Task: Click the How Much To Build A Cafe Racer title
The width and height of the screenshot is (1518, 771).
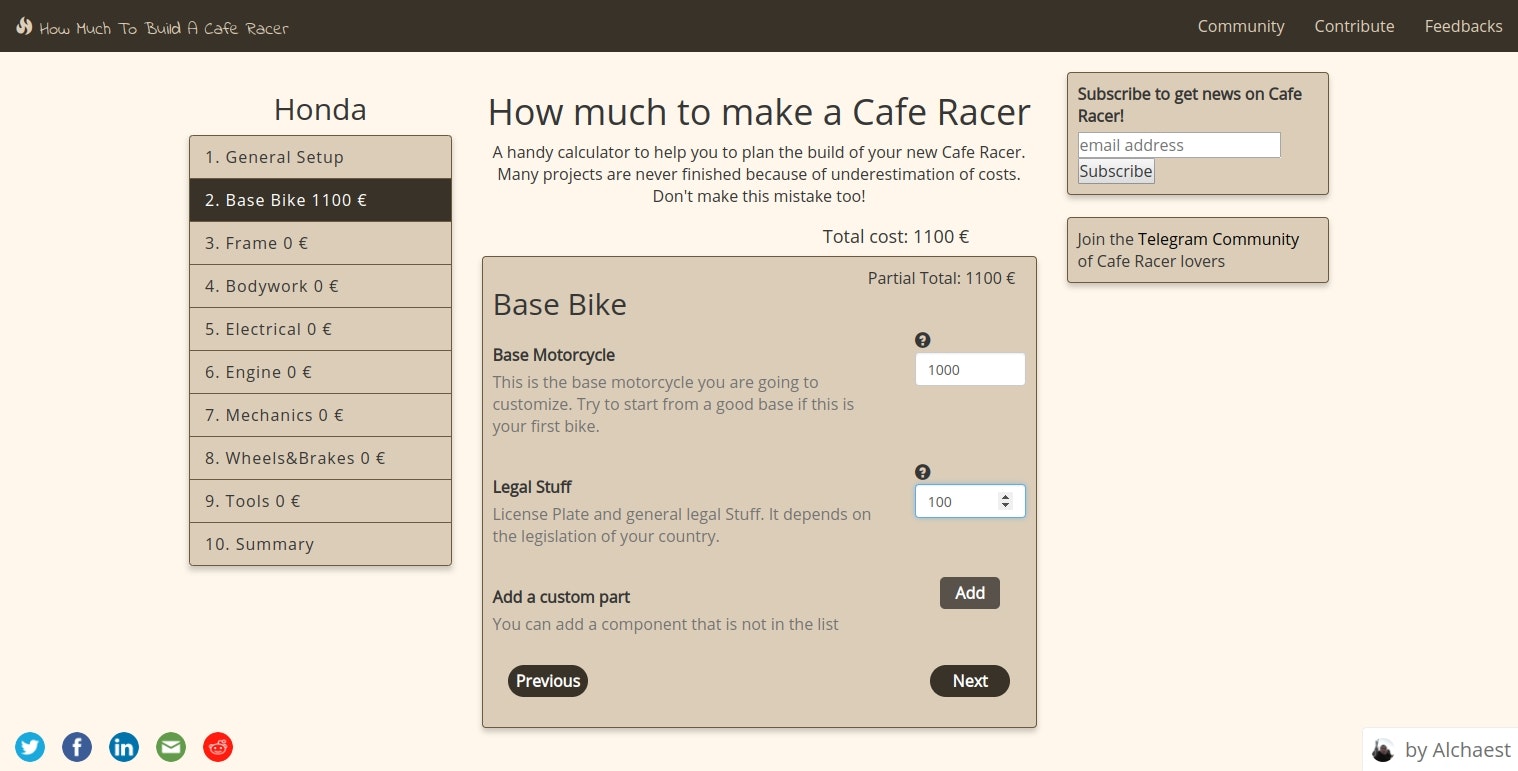Action: point(164,28)
